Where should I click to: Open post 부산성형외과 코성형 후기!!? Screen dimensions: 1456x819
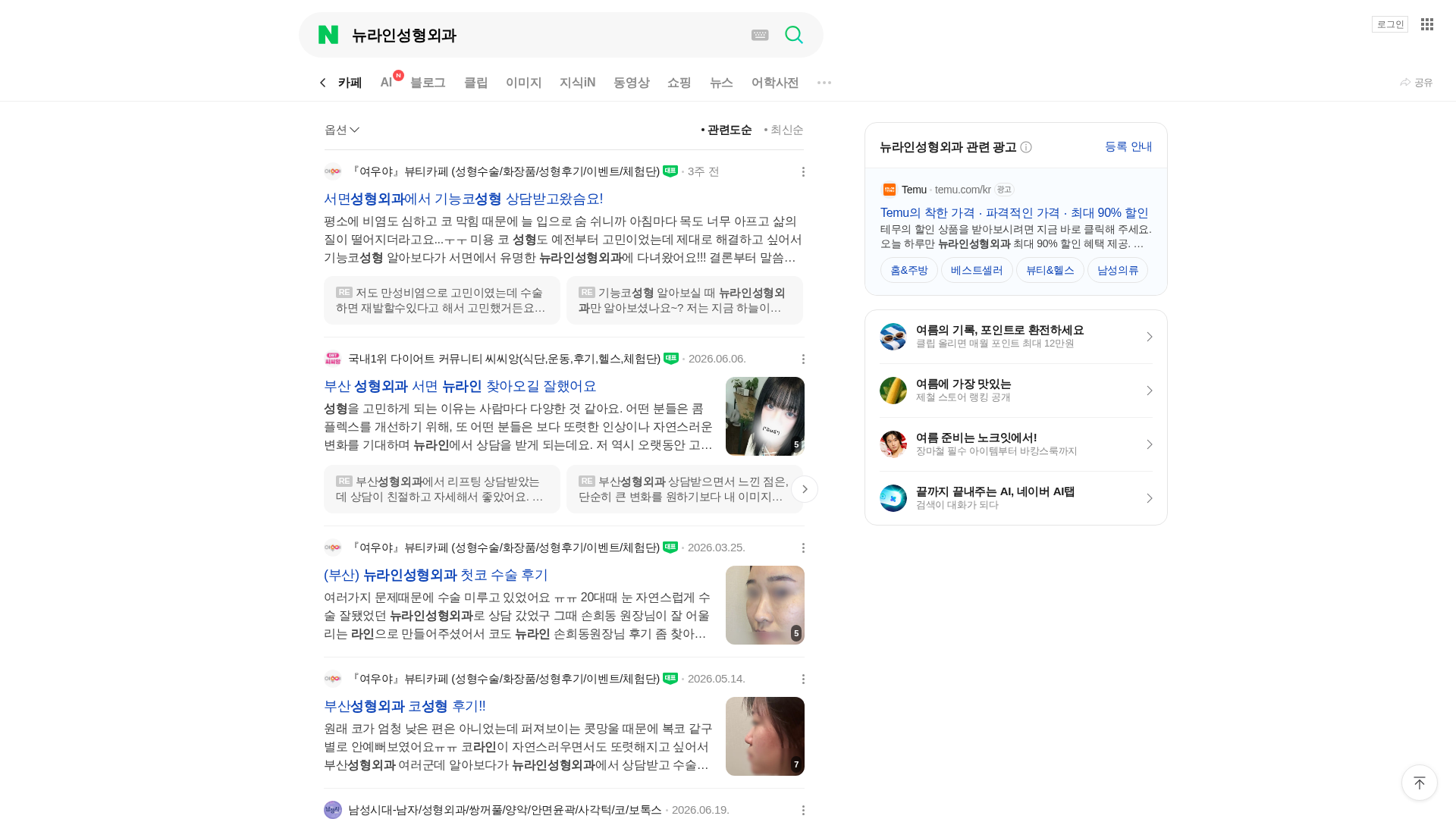(x=405, y=706)
